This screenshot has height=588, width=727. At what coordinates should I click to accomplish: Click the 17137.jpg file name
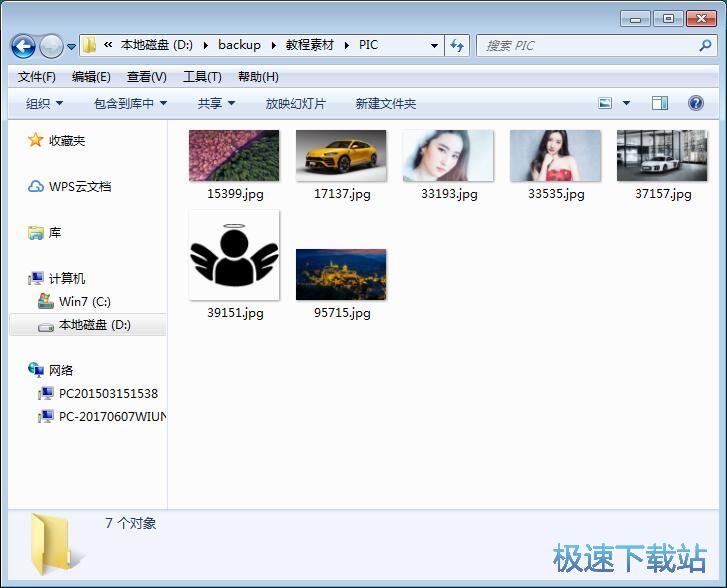(342, 194)
